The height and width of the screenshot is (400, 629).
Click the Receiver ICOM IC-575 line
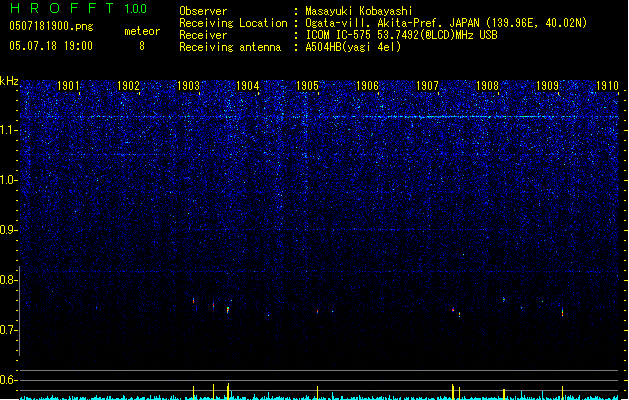point(401,35)
